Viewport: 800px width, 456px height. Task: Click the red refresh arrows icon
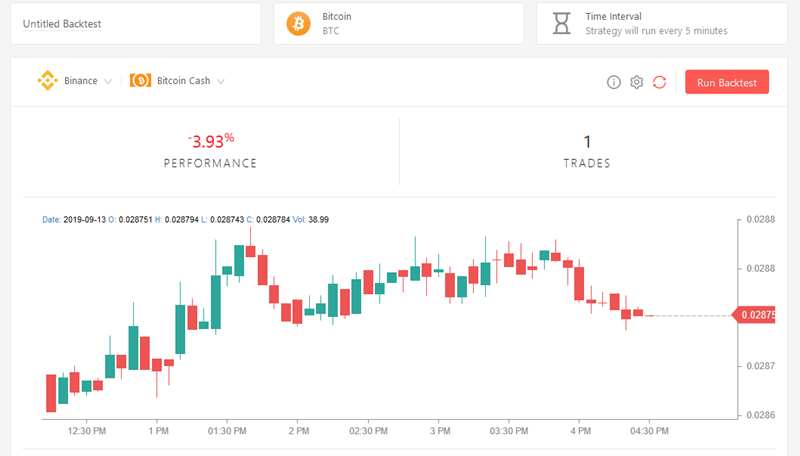point(659,82)
